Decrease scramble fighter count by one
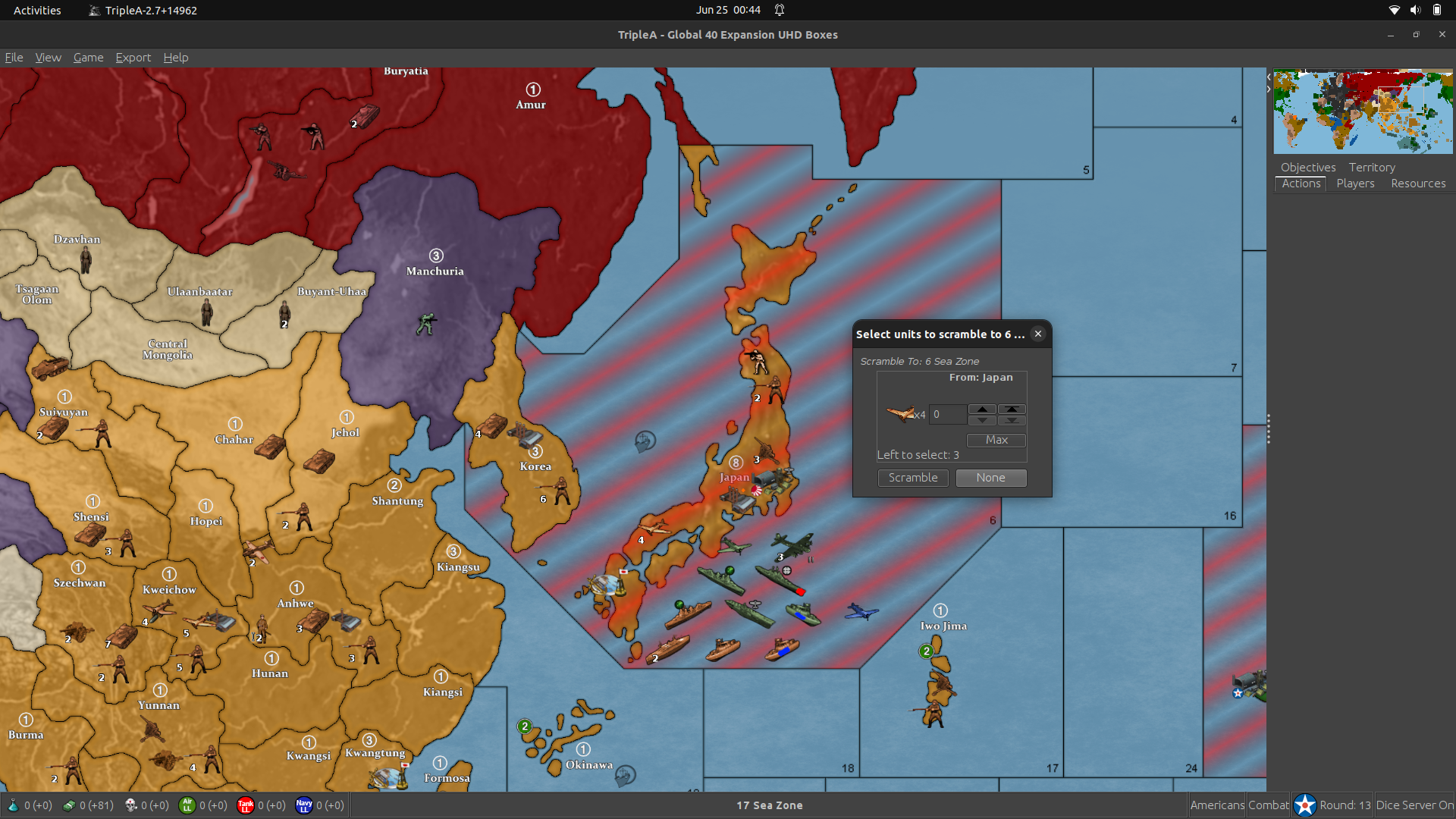Viewport: 1456px width, 819px height. 982,420
